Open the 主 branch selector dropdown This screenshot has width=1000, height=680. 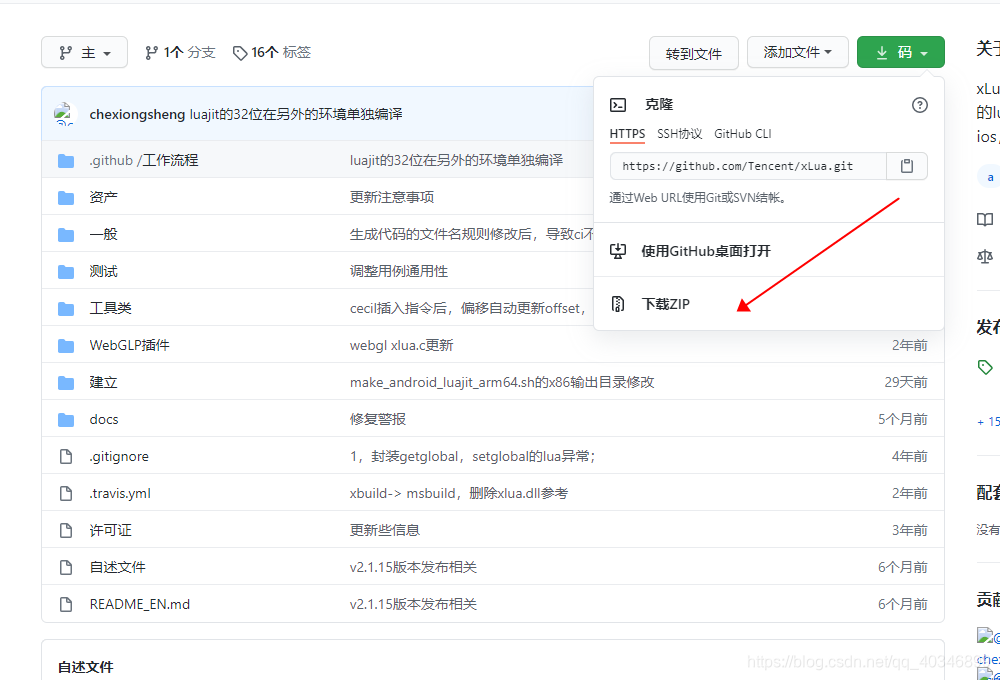(84, 52)
